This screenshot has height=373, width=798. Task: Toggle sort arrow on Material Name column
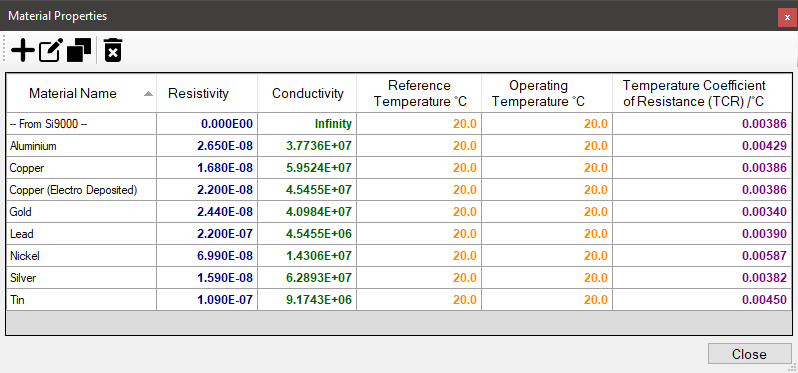click(x=148, y=94)
